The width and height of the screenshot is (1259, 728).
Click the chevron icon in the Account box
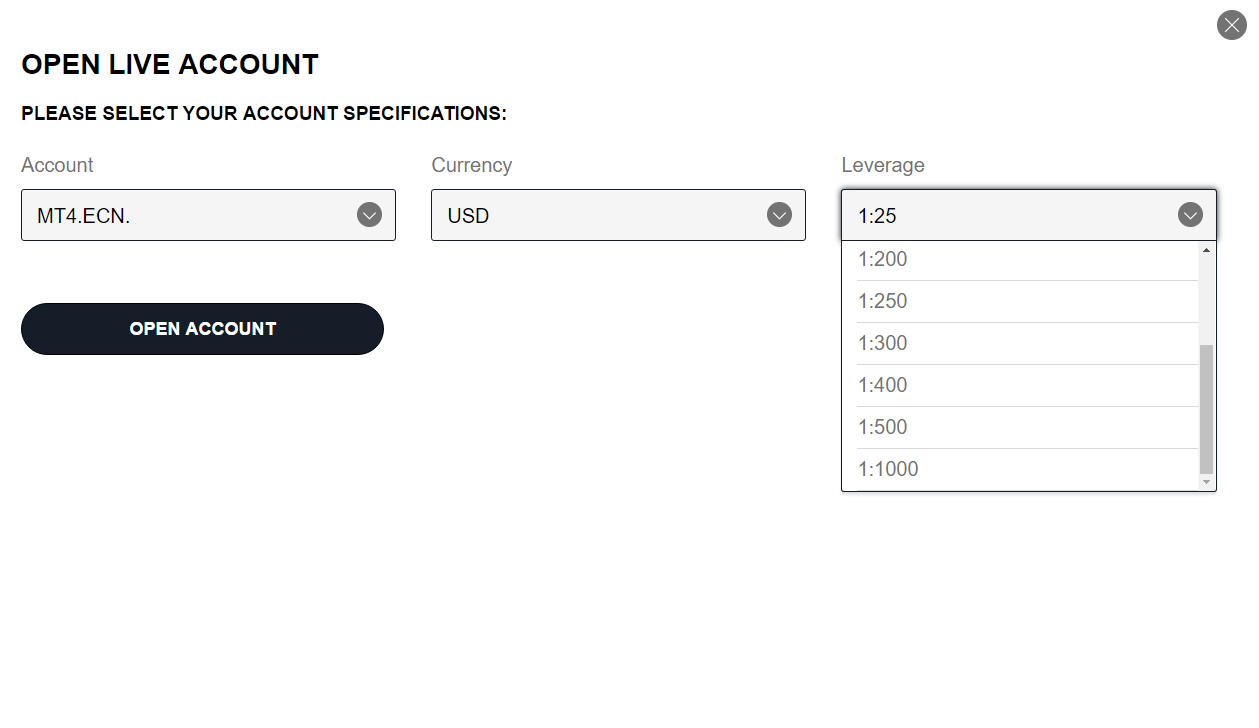370,215
